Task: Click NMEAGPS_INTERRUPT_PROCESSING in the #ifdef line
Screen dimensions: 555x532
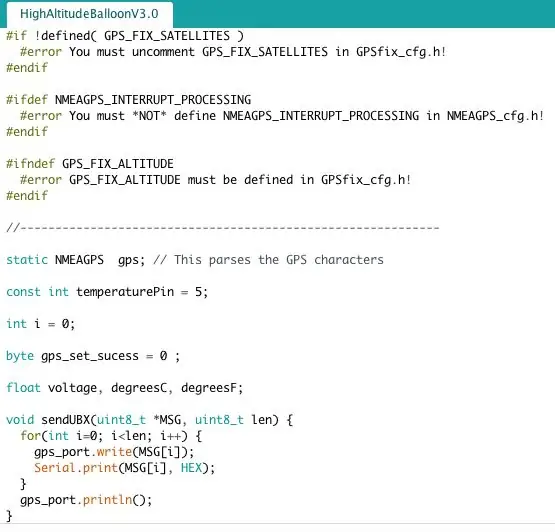Action: pos(153,100)
